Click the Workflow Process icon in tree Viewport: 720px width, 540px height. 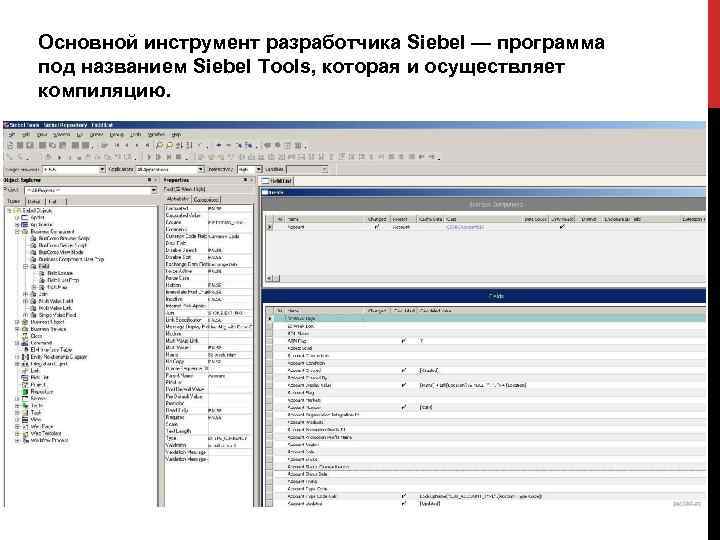click(x=25, y=440)
